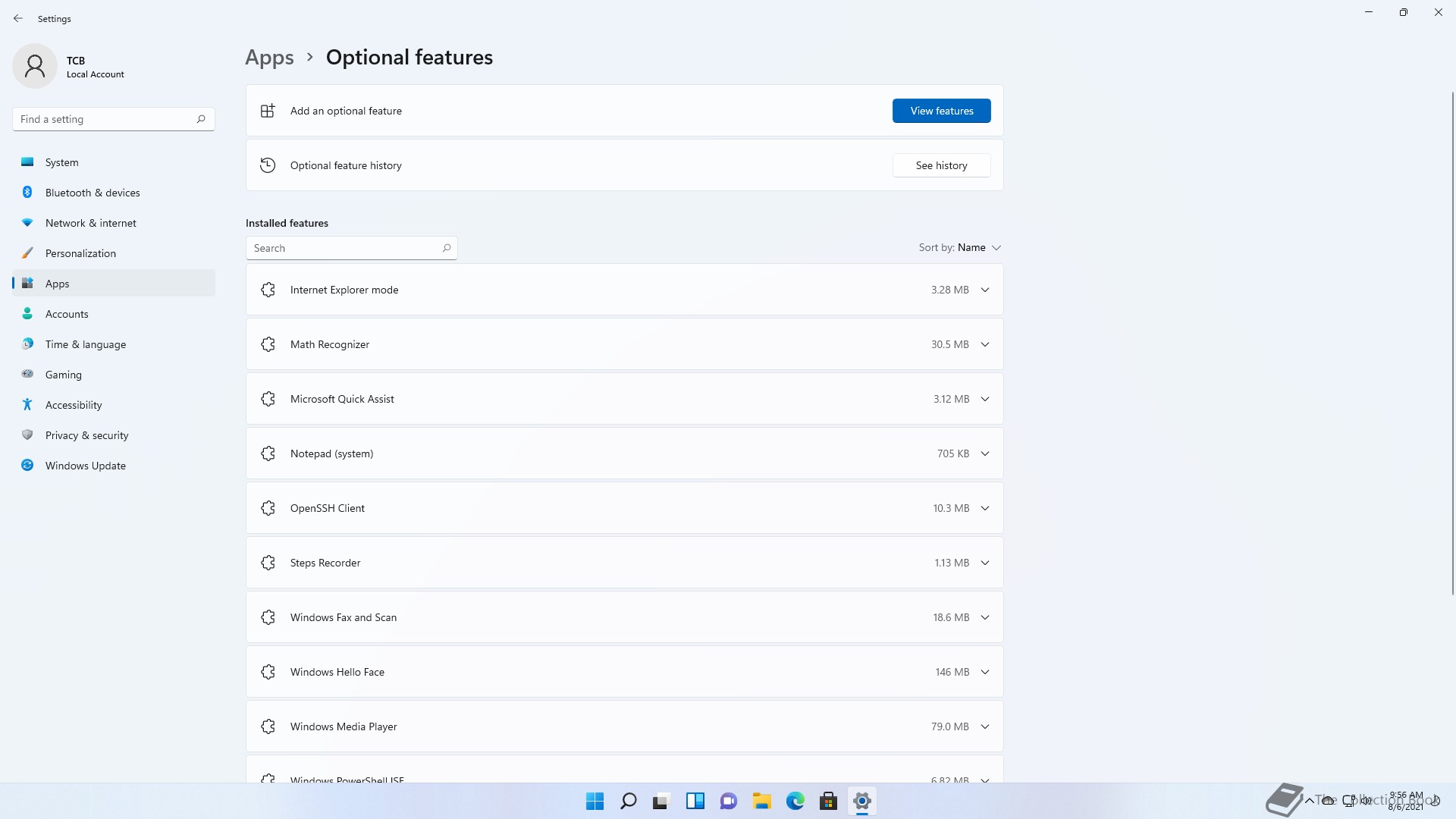Open Personalization settings
This screenshot has height=819, width=1456.
[x=114, y=253]
